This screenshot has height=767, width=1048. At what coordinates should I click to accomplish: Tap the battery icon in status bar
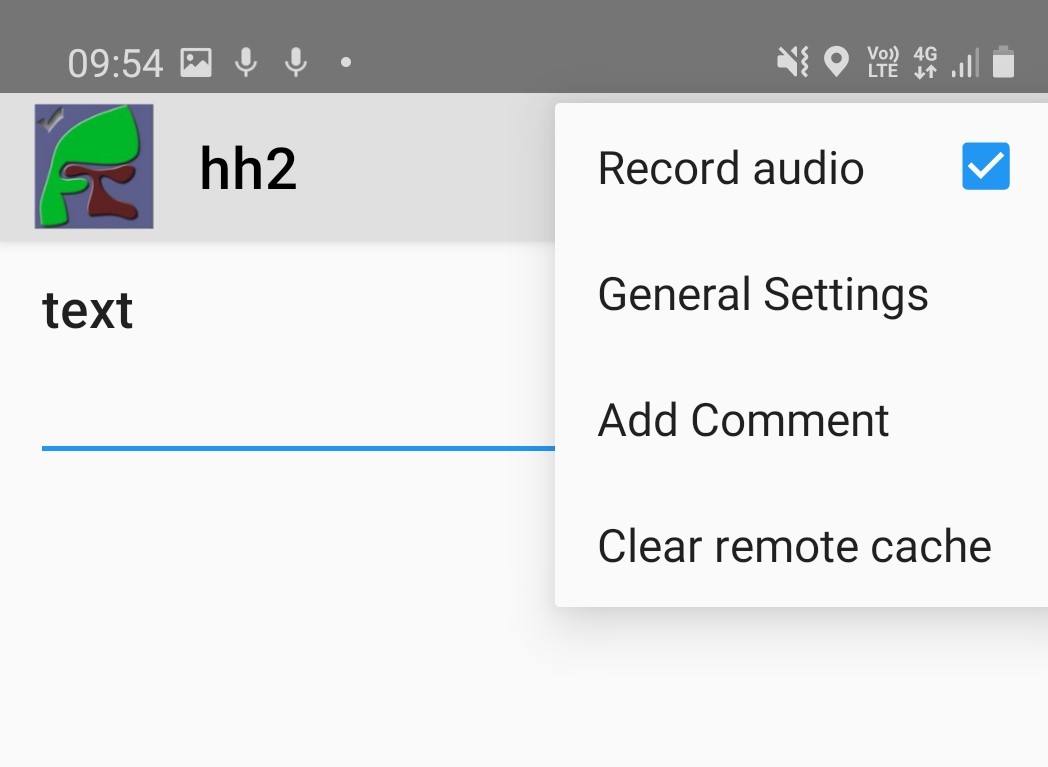[x=1003, y=63]
